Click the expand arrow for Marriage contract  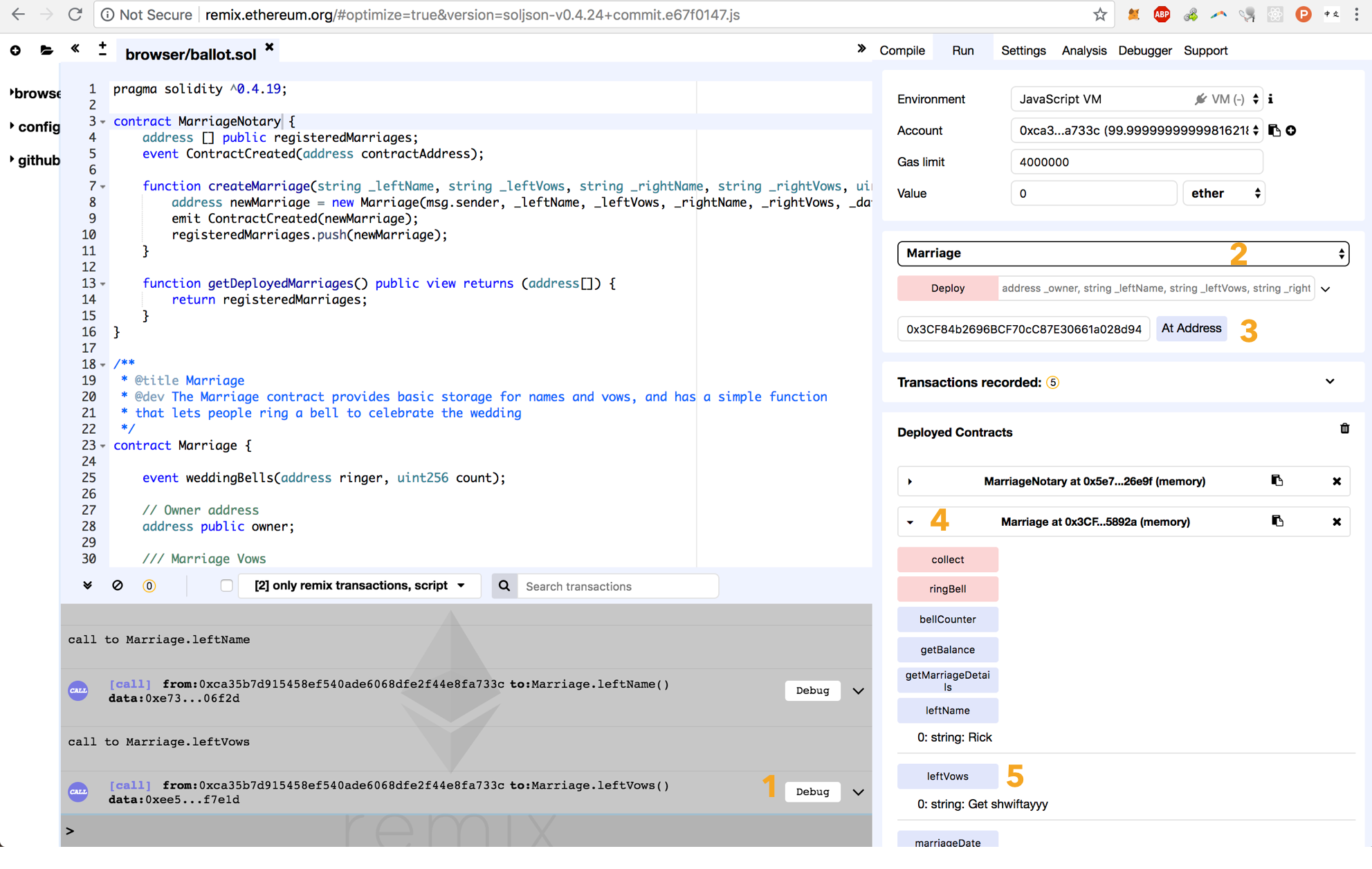click(910, 521)
